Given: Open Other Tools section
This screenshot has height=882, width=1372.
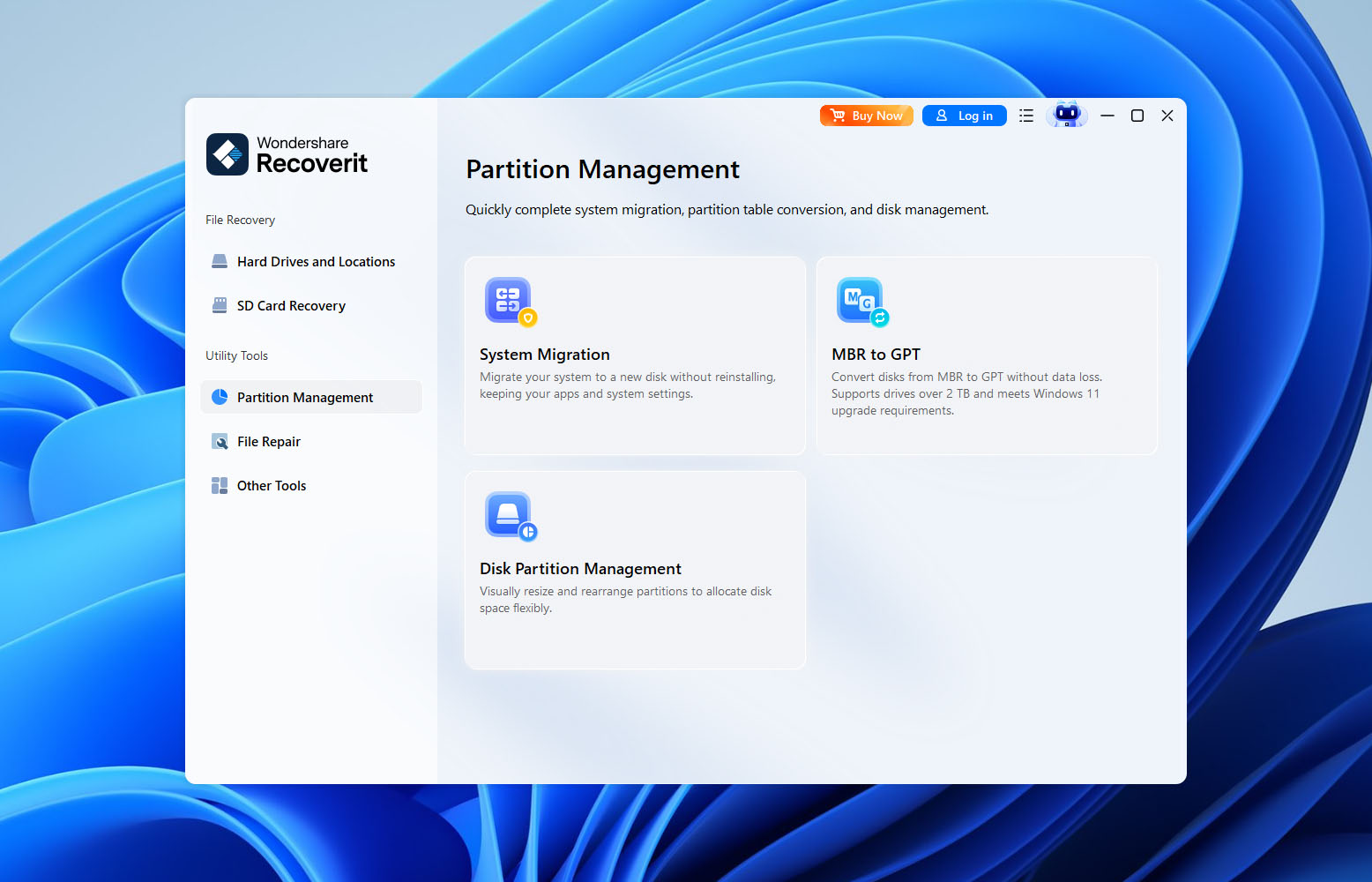Looking at the screenshot, I should 311,486.
